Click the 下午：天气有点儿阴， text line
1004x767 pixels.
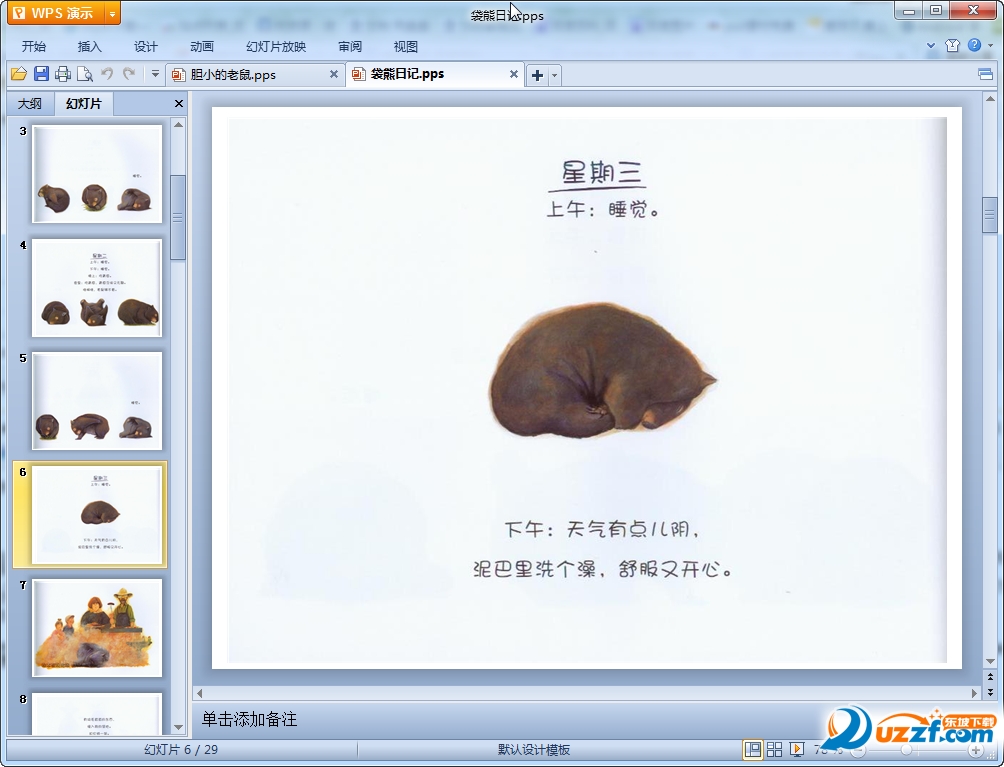601,529
